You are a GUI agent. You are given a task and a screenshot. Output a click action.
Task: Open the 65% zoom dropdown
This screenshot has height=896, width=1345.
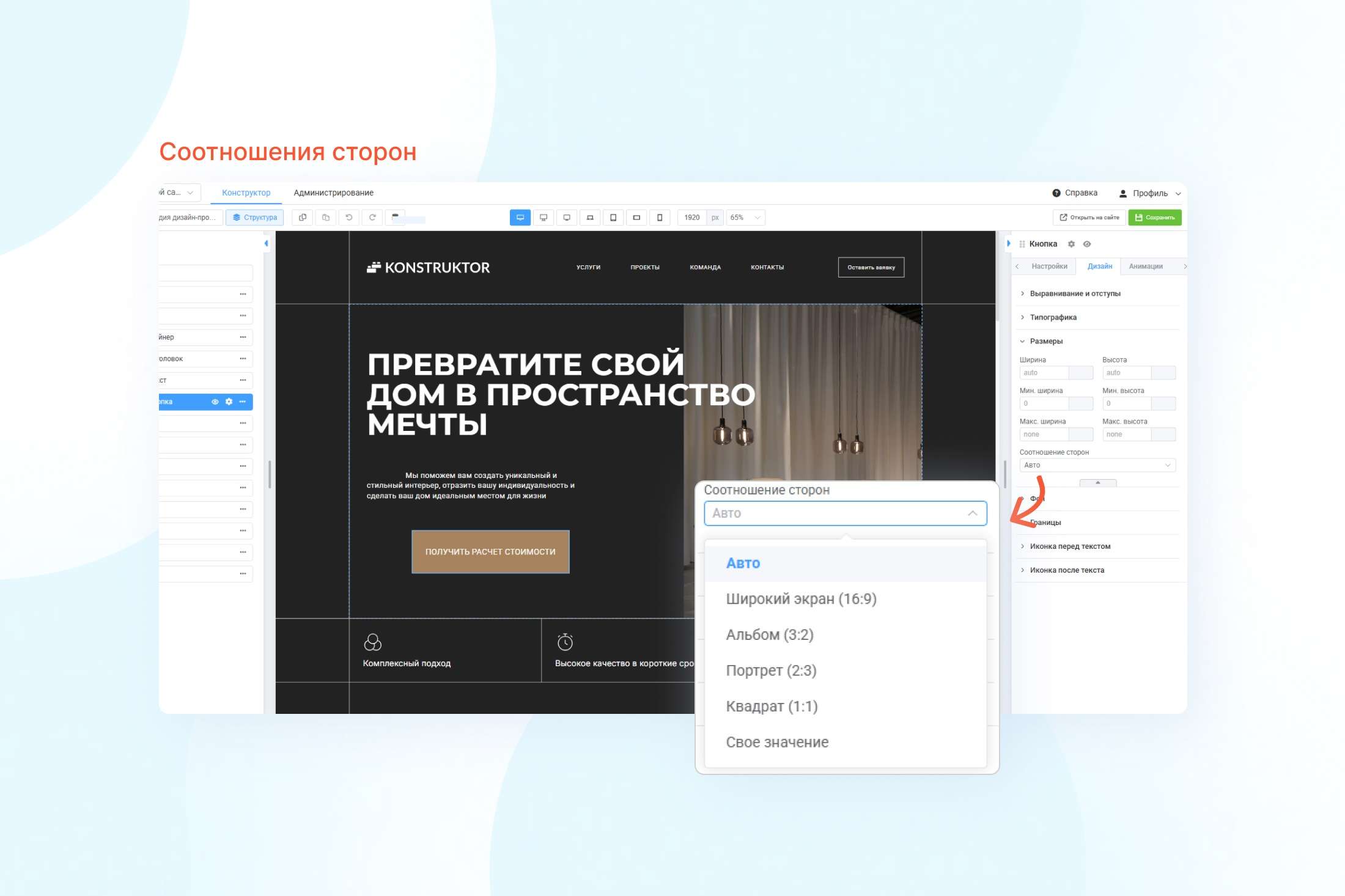(745, 218)
